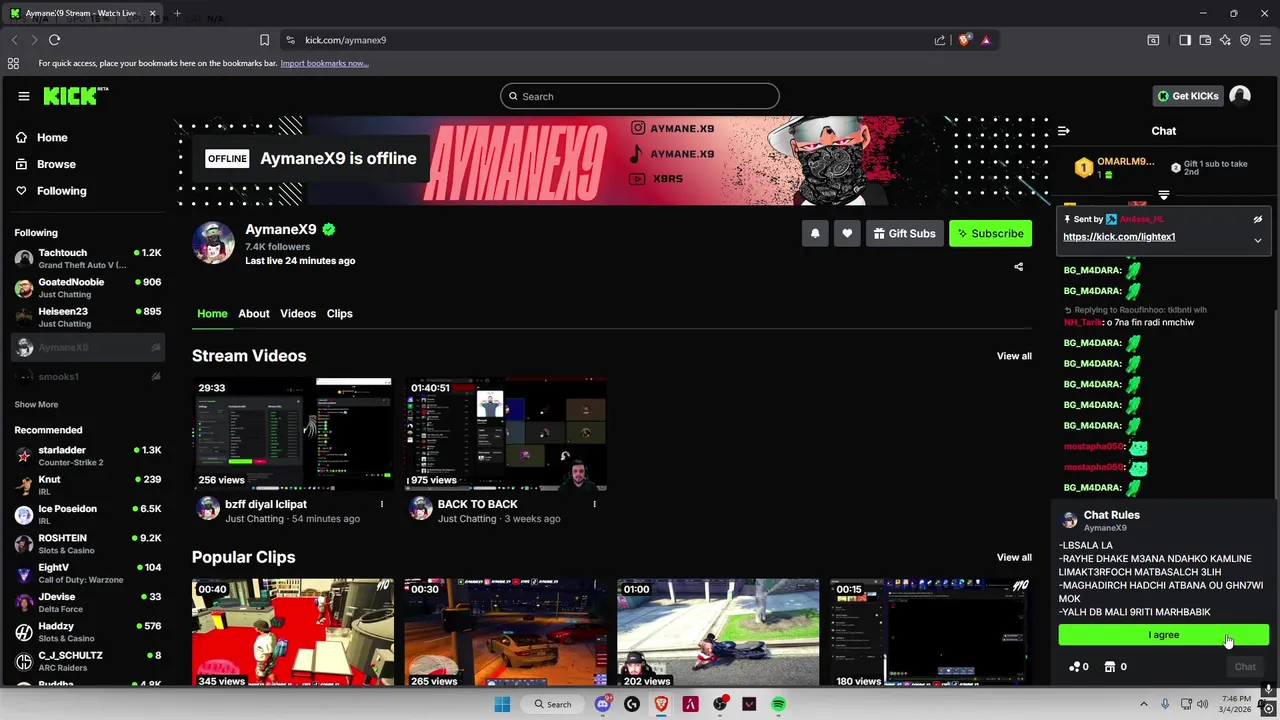The height and width of the screenshot is (720, 1280).
Task: Click the share icon below Subscribe
Action: (x=1019, y=267)
